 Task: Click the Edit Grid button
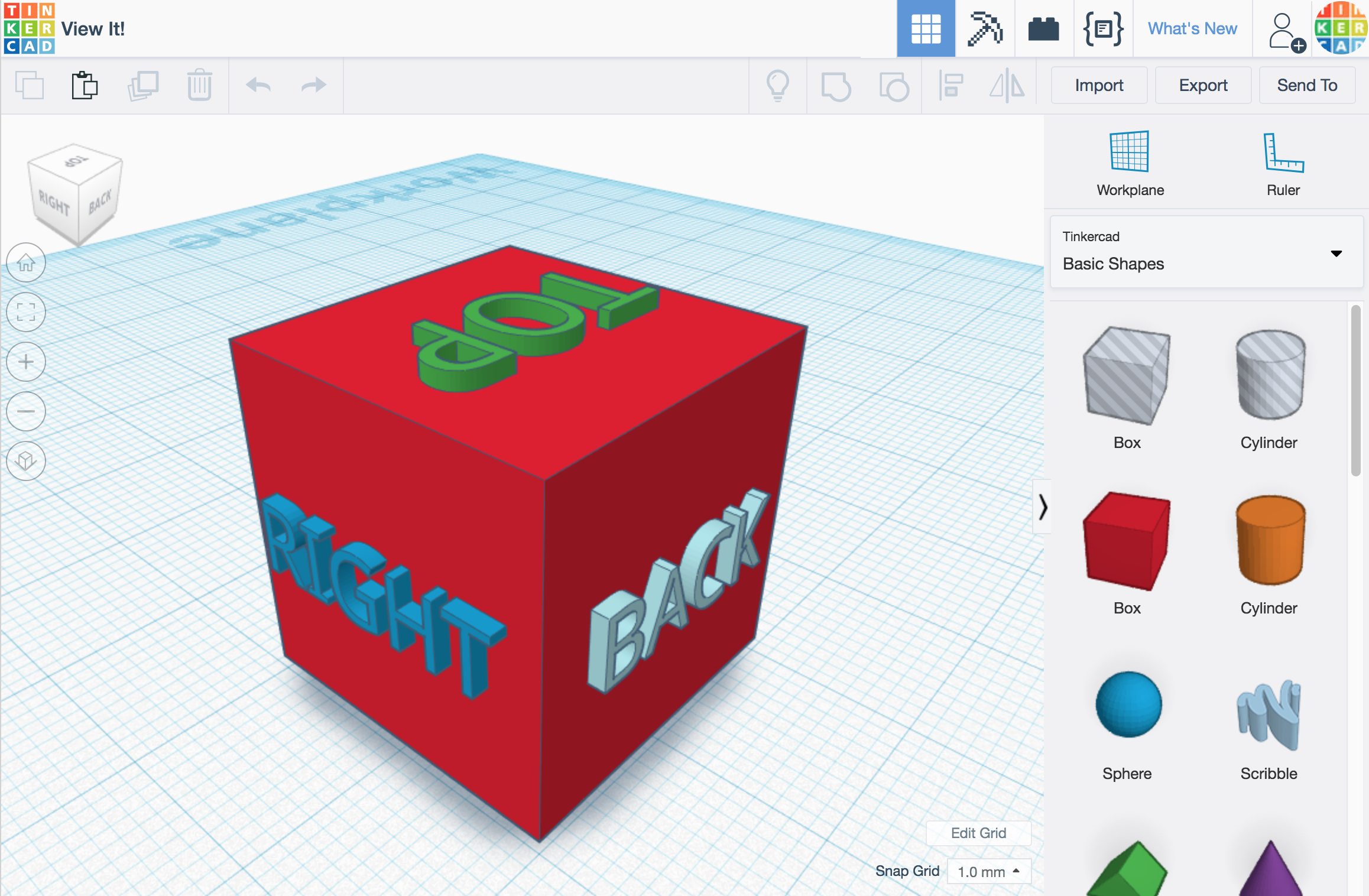coord(978,833)
